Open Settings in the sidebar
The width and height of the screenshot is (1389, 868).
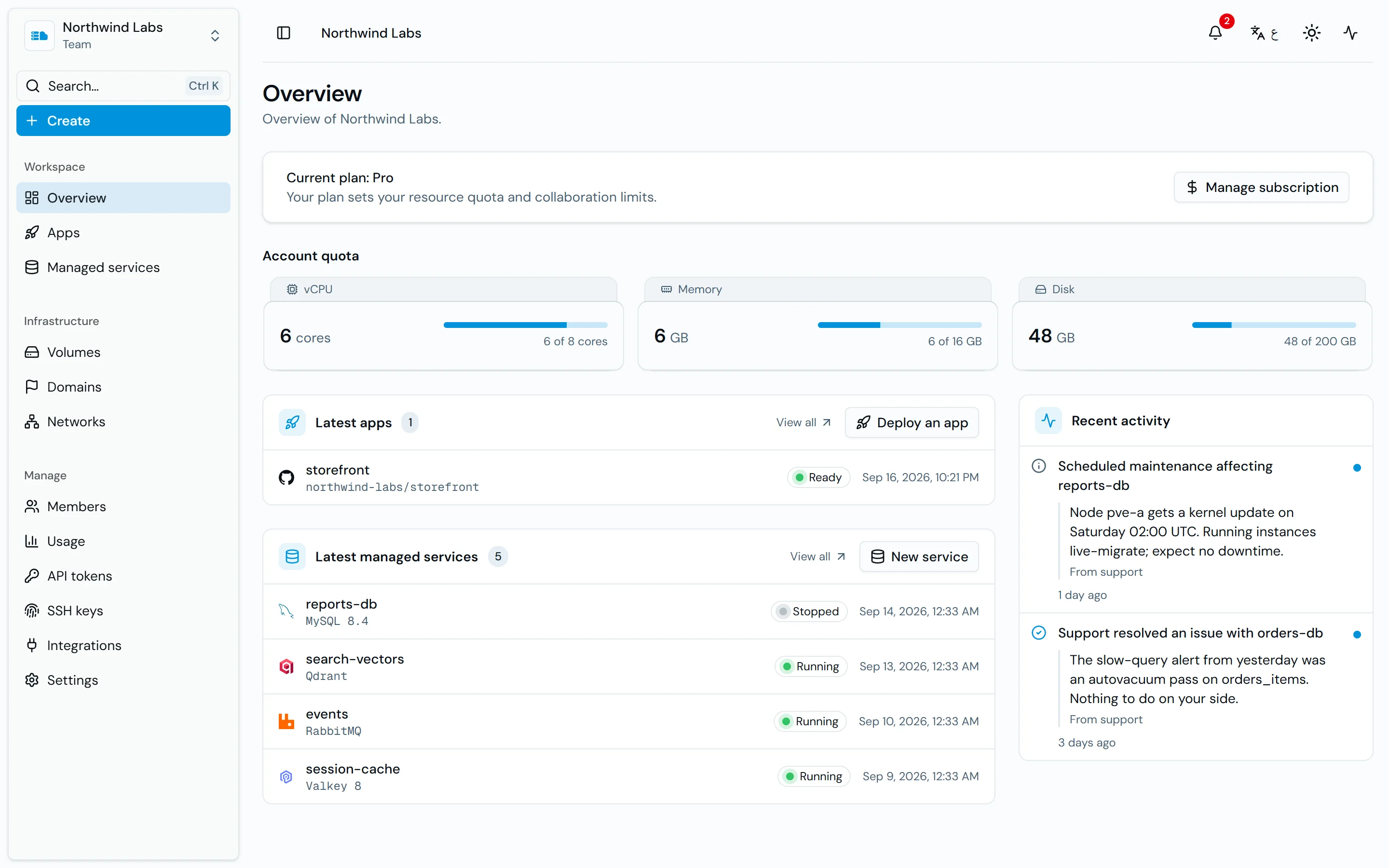(x=123, y=680)
